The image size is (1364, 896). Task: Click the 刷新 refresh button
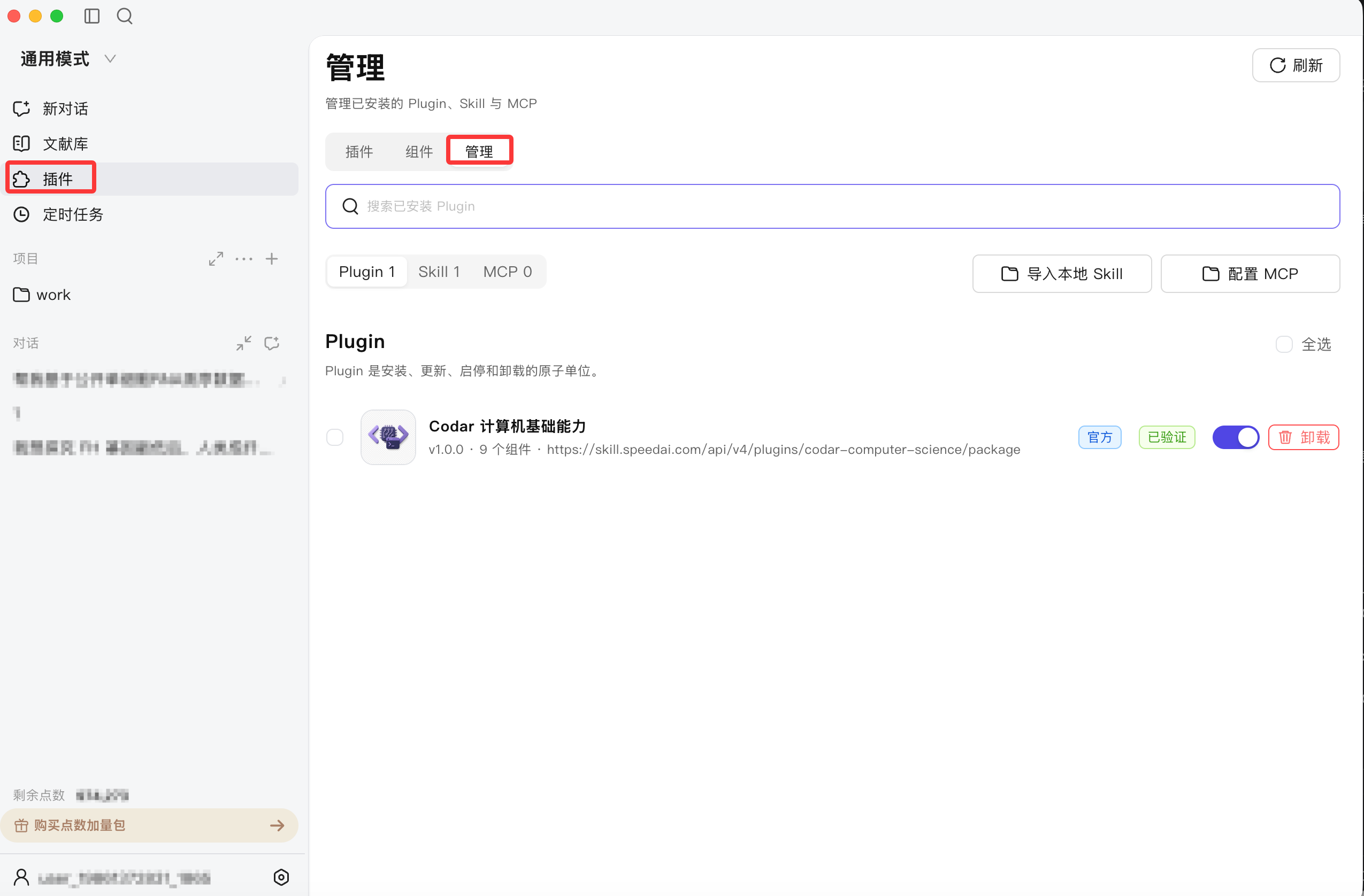[x=1296, y=65]
